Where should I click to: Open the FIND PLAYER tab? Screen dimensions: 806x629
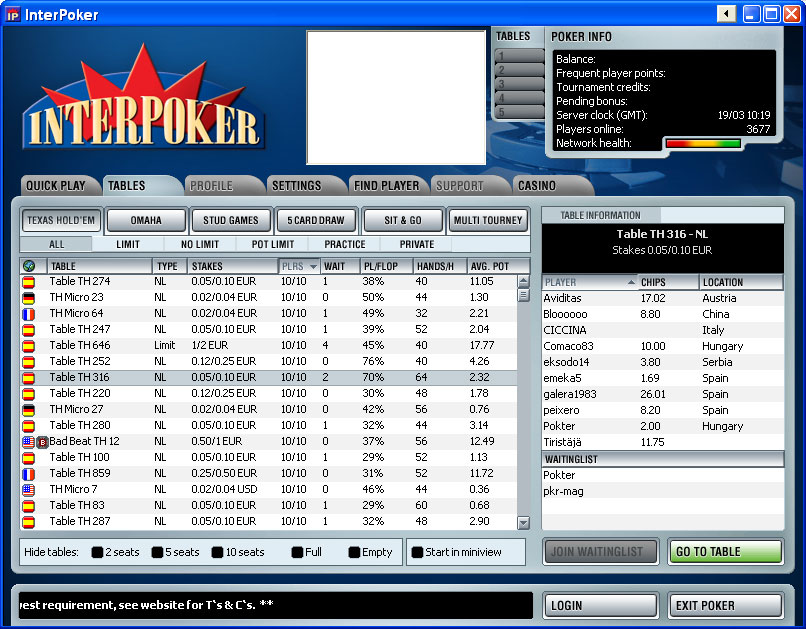coord(387,186)
